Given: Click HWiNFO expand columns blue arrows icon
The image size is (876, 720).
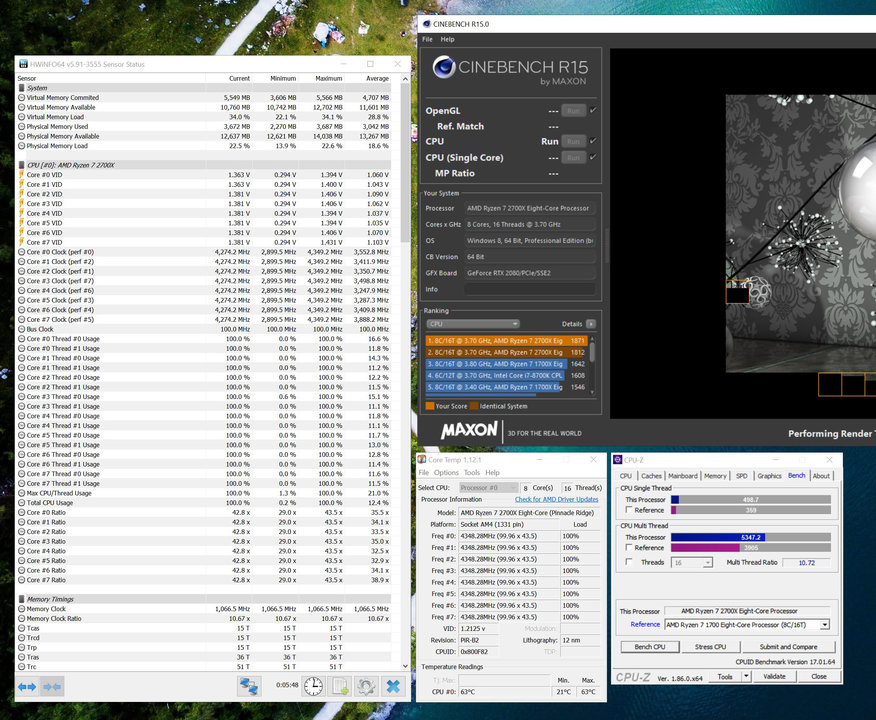Looking at the screenshot, I should point(27,686).
